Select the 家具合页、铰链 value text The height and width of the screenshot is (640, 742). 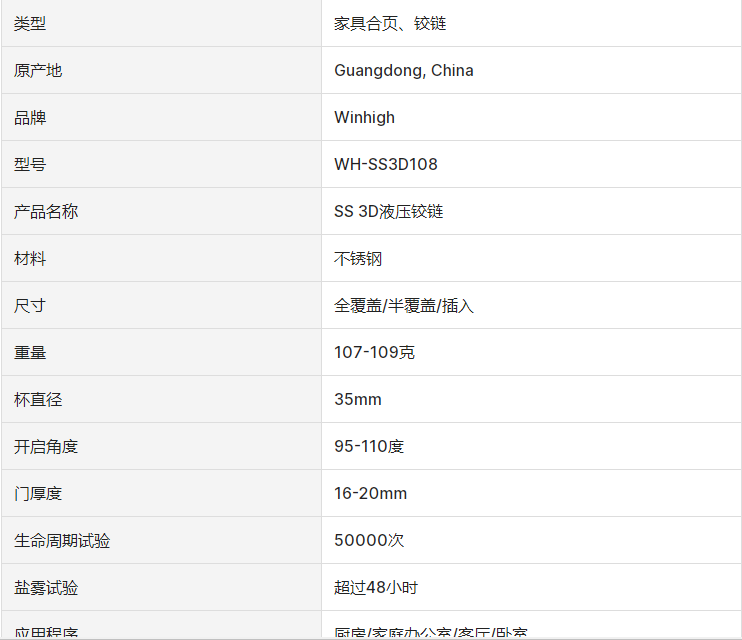pyautogui.click(x=390, y=23)
